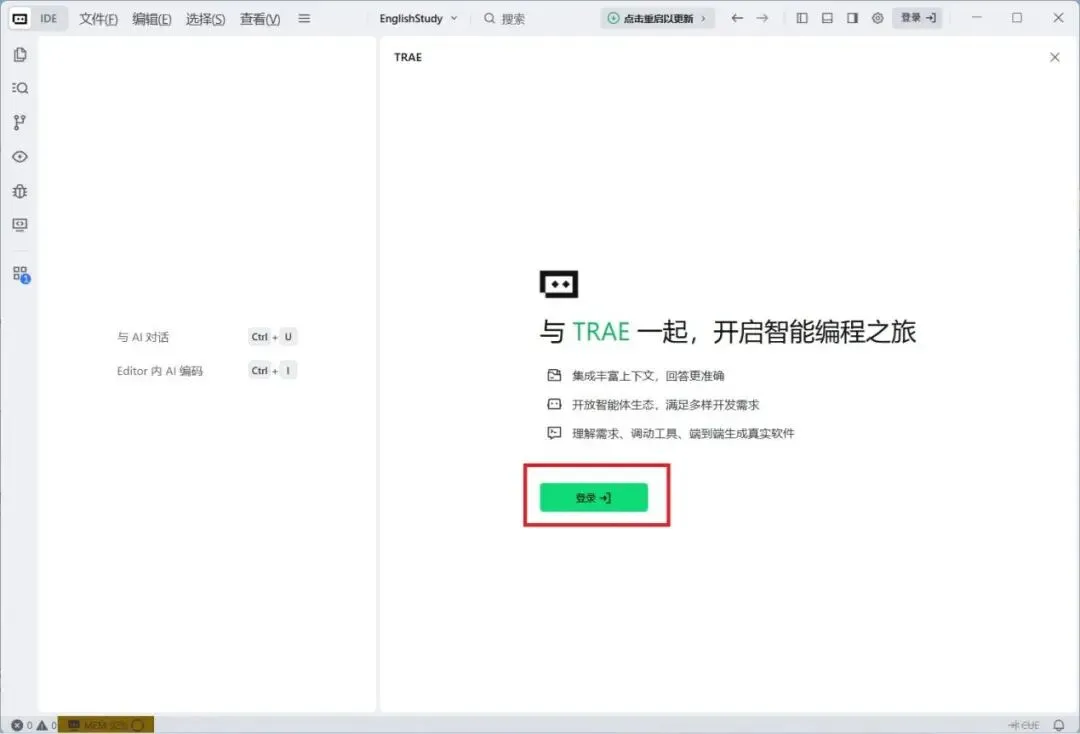Click the 开放智能体生态 feature line

[x=653, y=404]
